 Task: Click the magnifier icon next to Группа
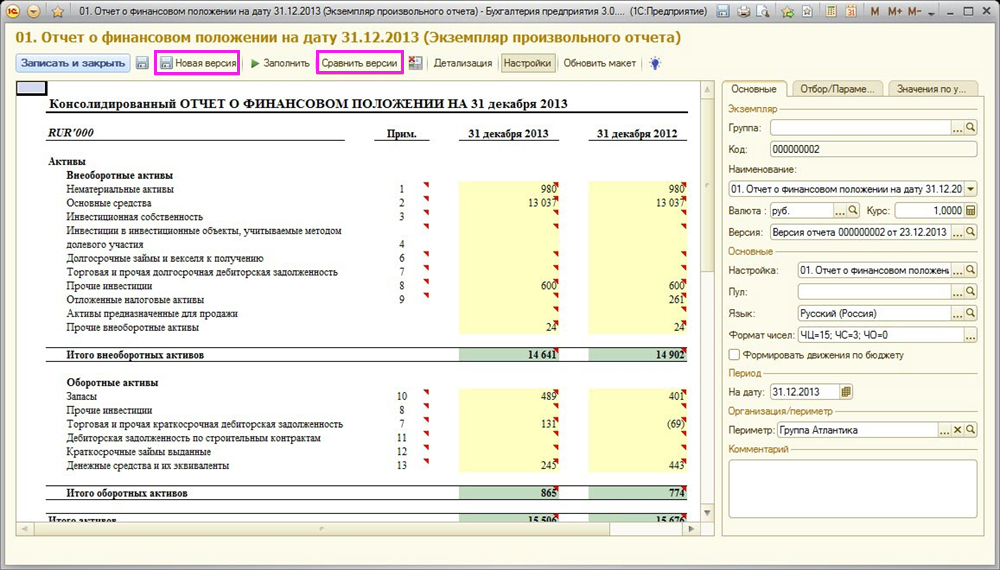(x=970, y=128)
